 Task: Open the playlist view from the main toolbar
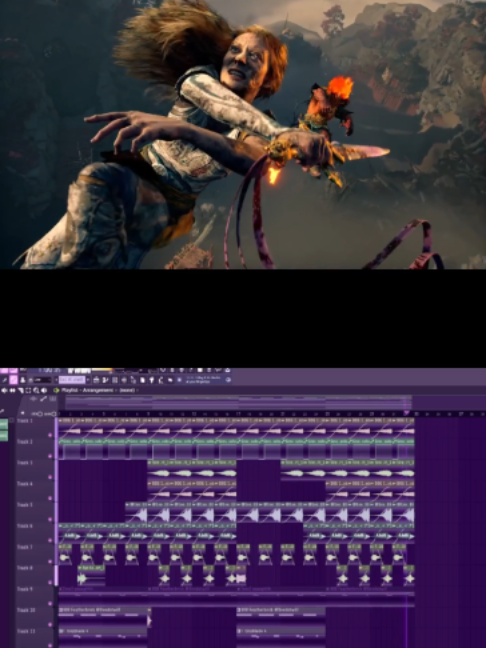pos(95,380)
